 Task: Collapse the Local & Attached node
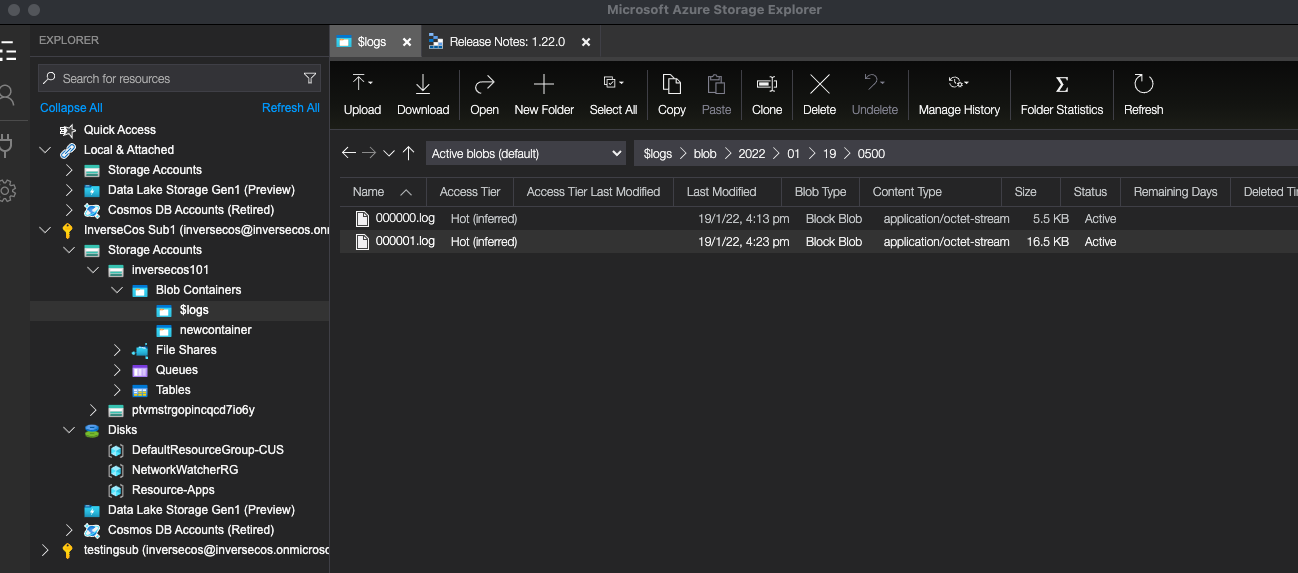tap(44, 150)
